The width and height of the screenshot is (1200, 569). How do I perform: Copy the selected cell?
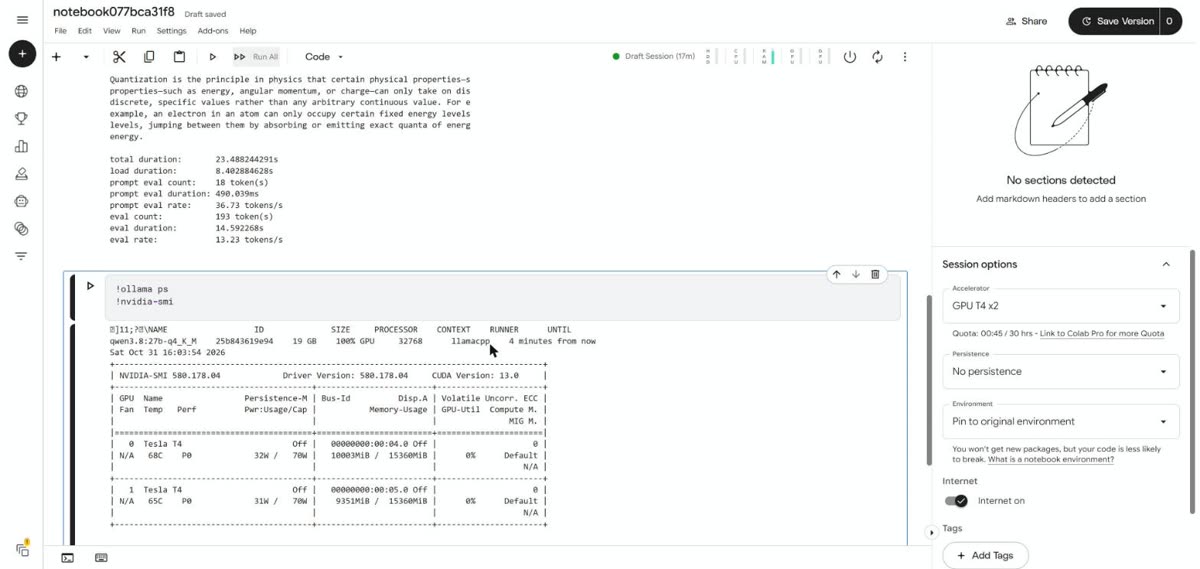tap(149, 57)
